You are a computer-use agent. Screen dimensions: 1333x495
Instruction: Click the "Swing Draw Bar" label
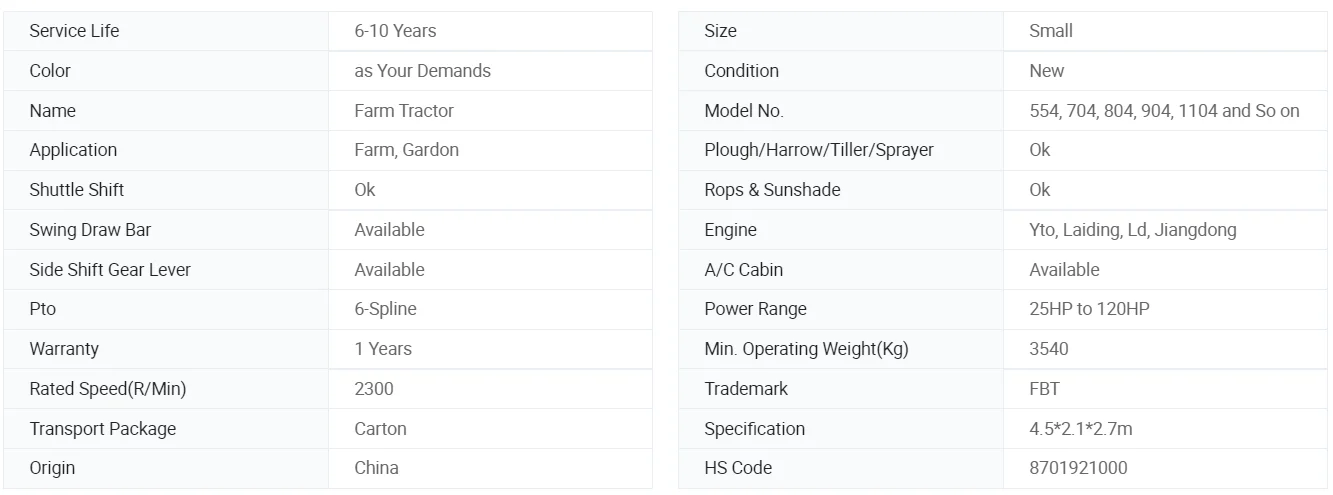click(x=90, y=230)
